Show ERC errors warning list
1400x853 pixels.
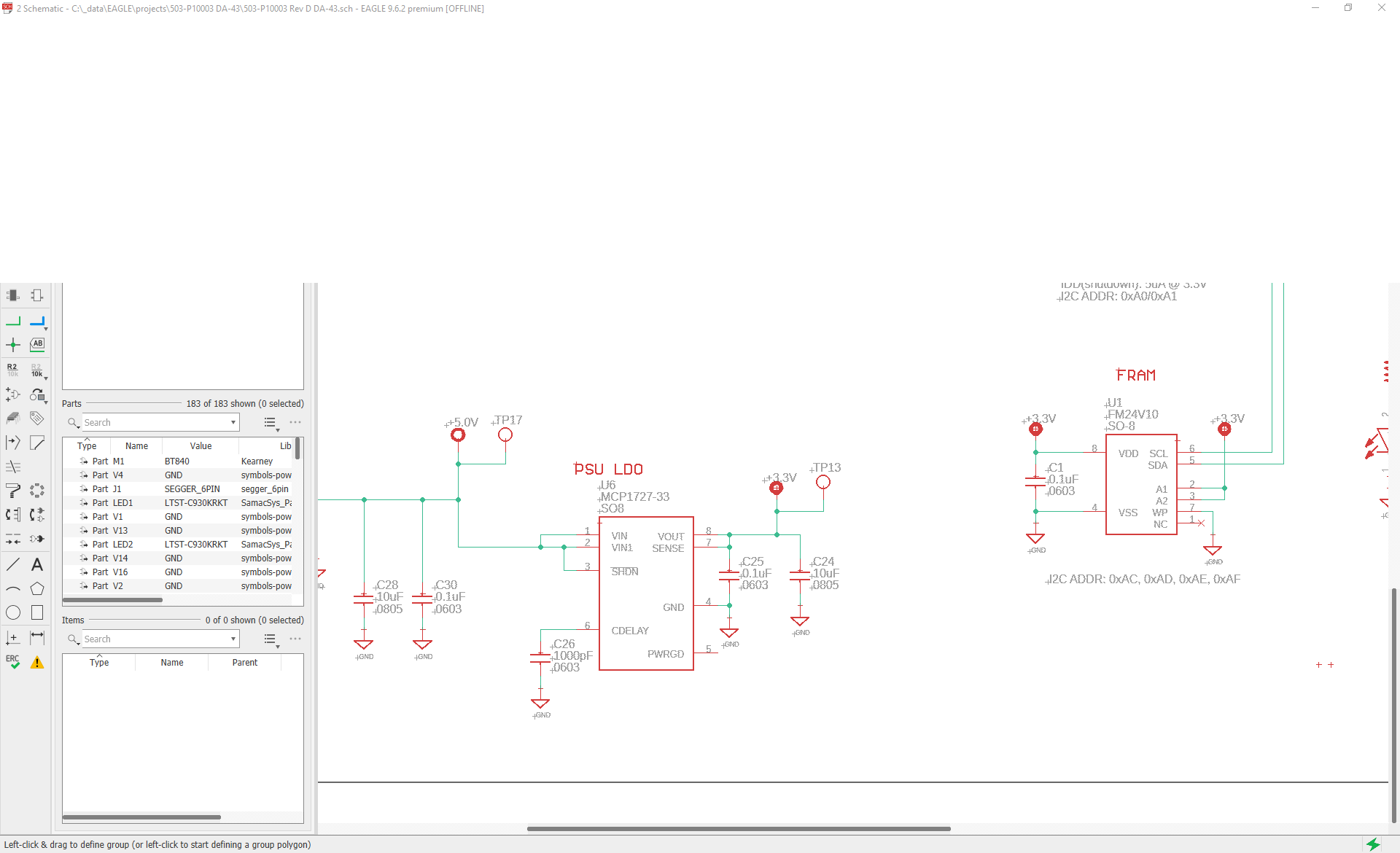coord(37,663)
